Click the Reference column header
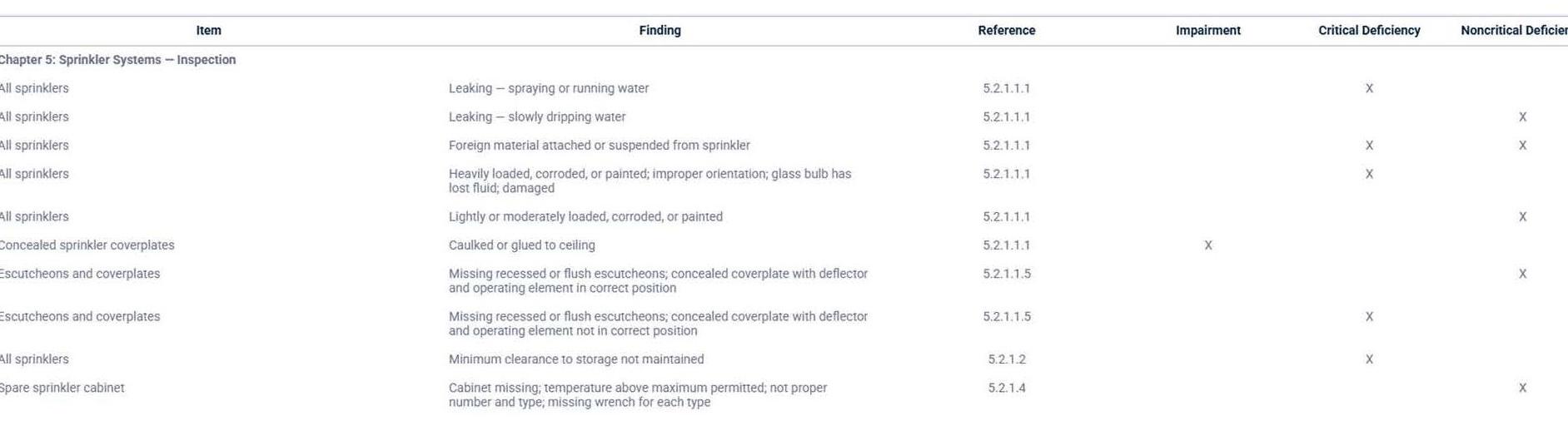1568x436 pixels. click(x=1006, y=31)
